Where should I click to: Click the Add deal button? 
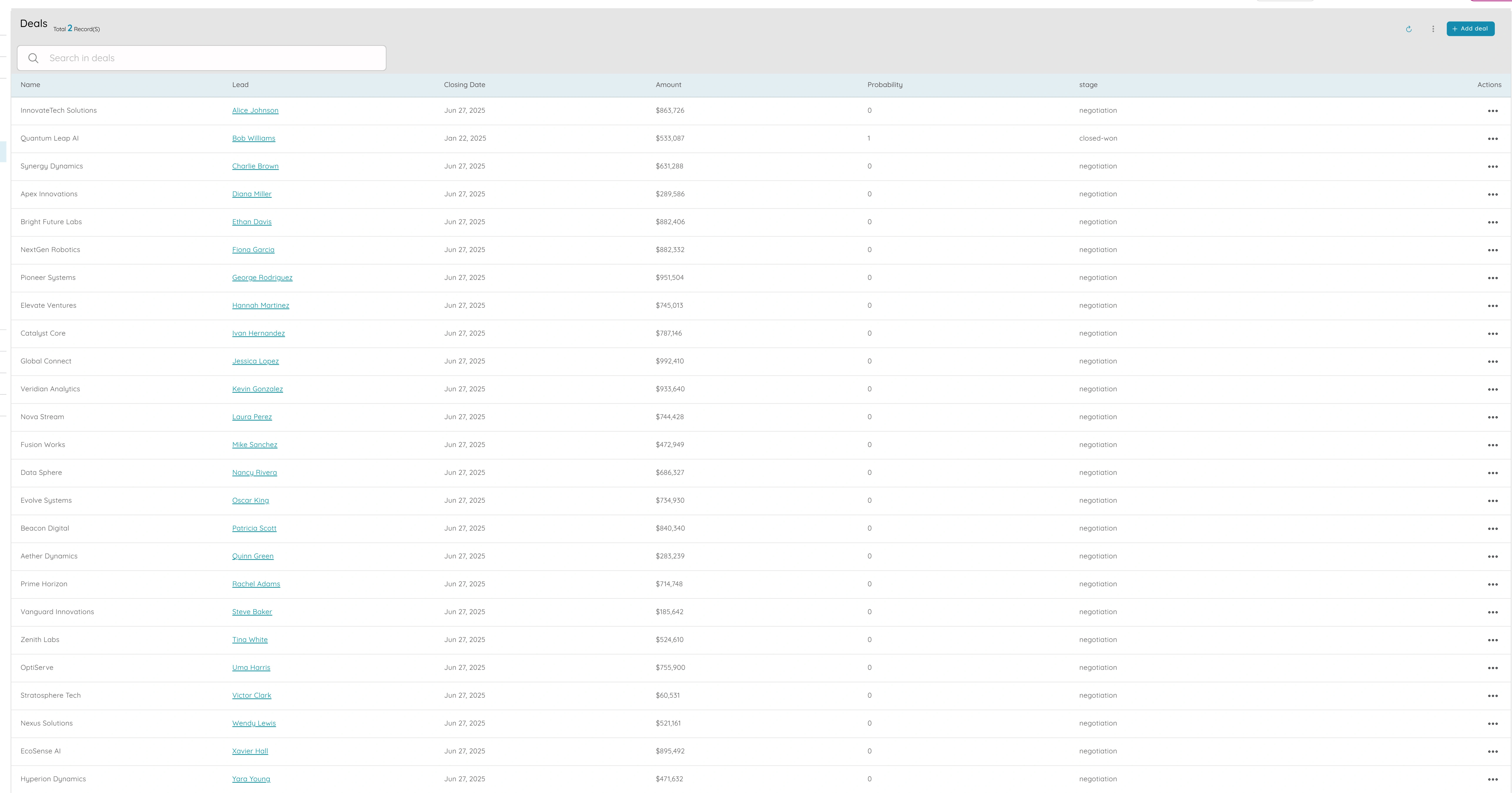1470,28
